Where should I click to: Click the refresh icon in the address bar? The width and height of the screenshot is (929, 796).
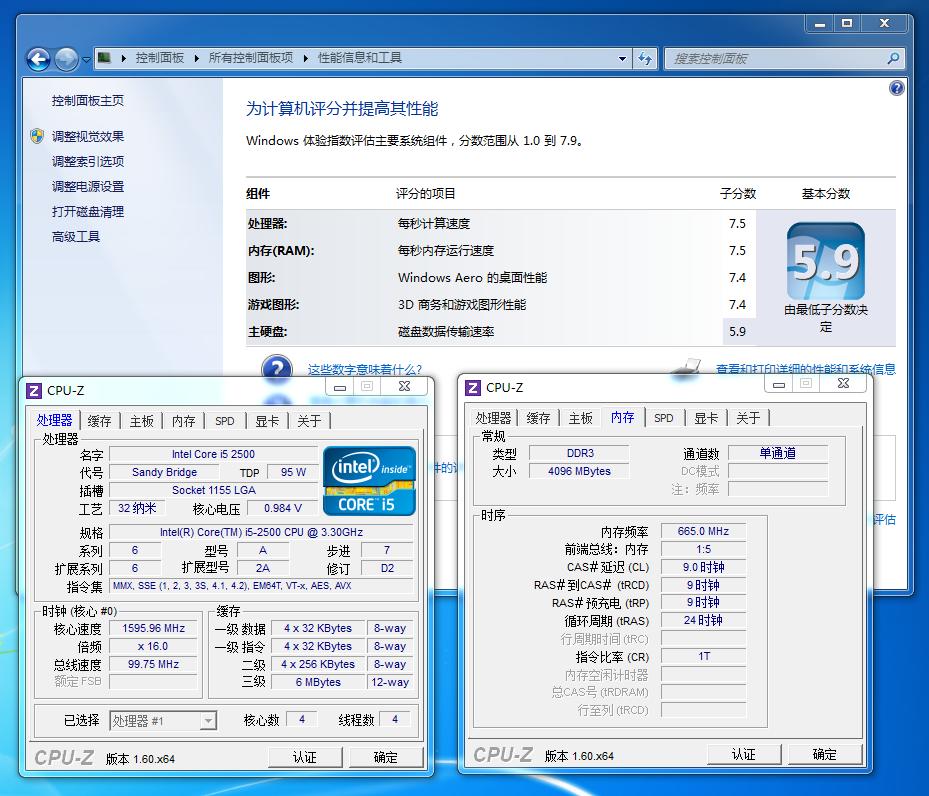pyautogui.click(x=646, y=59)
